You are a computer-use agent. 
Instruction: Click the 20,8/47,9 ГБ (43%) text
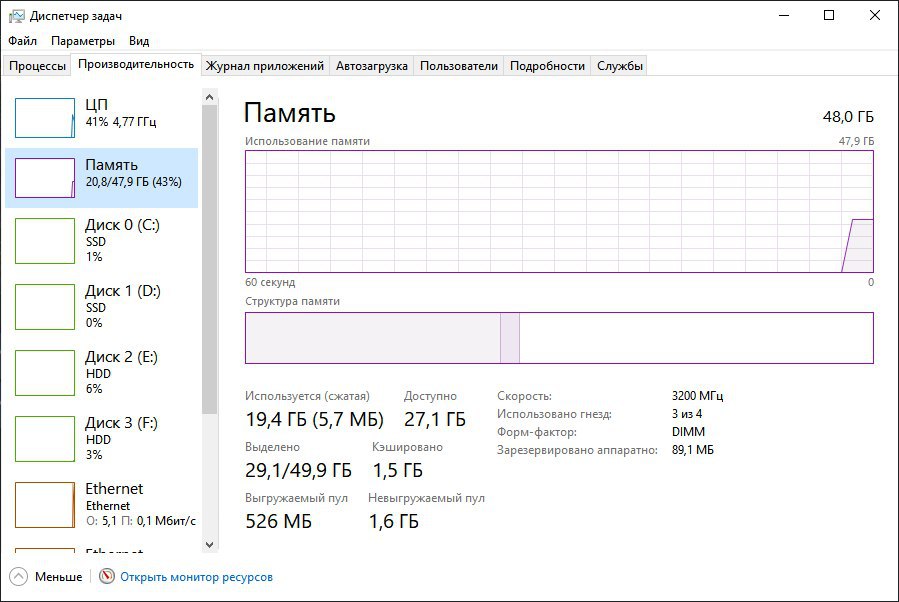[x=134, y=182]
